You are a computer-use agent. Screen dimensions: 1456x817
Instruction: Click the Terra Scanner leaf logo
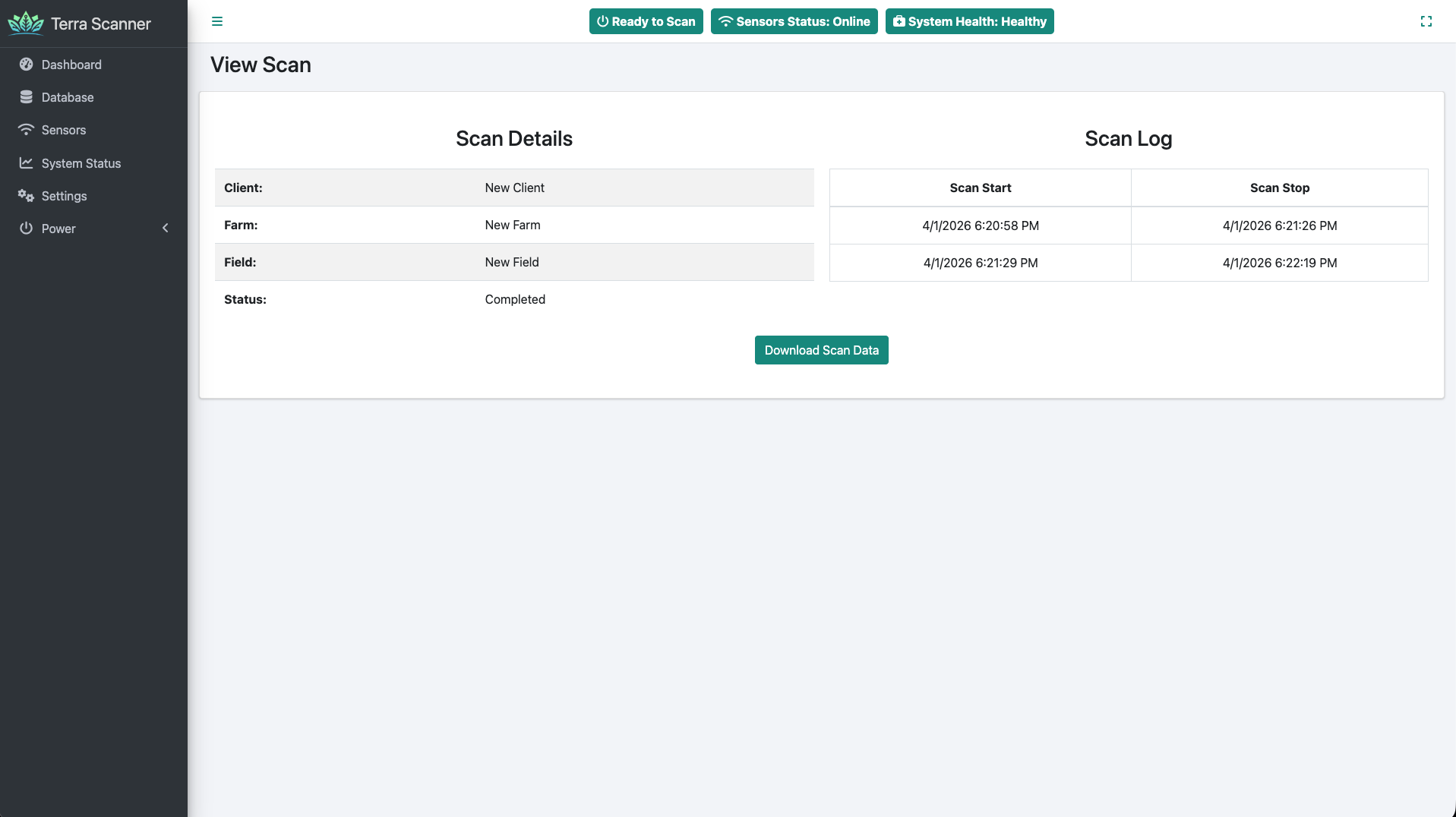tap(26, 23)
